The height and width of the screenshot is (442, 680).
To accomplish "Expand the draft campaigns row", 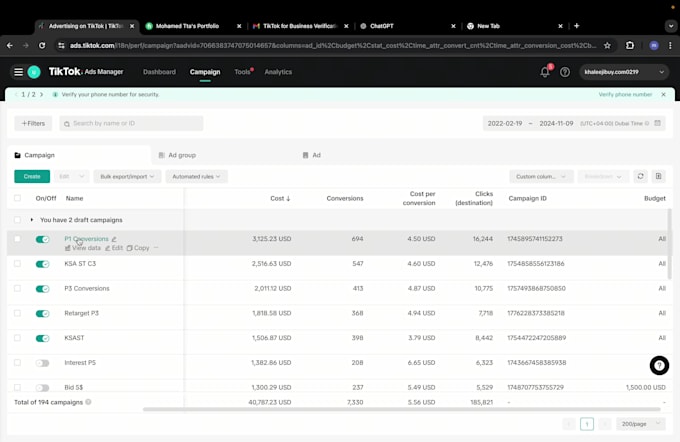I will pos(32,219).
